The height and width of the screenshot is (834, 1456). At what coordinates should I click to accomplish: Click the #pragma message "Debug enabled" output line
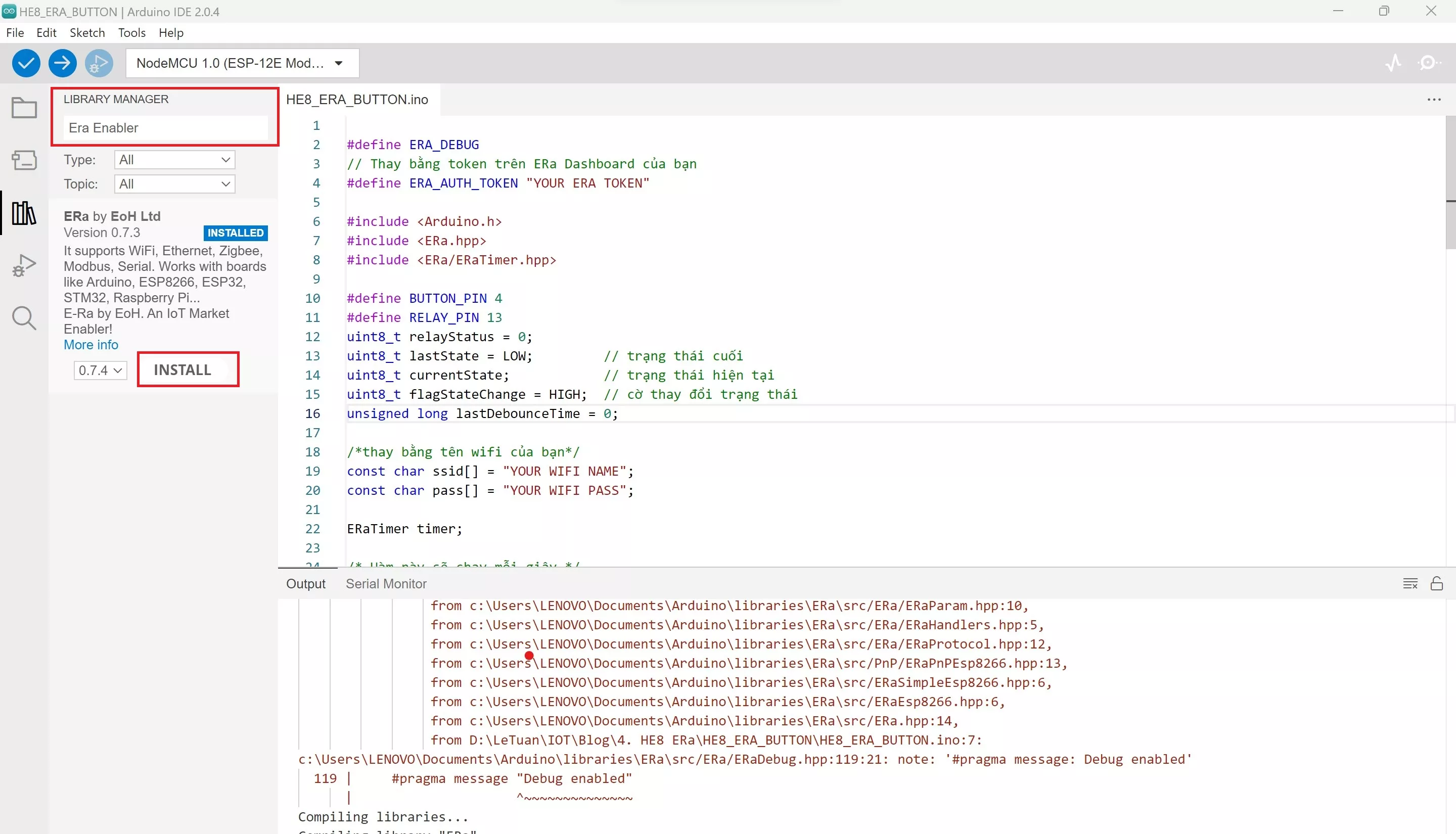[512, 778]
